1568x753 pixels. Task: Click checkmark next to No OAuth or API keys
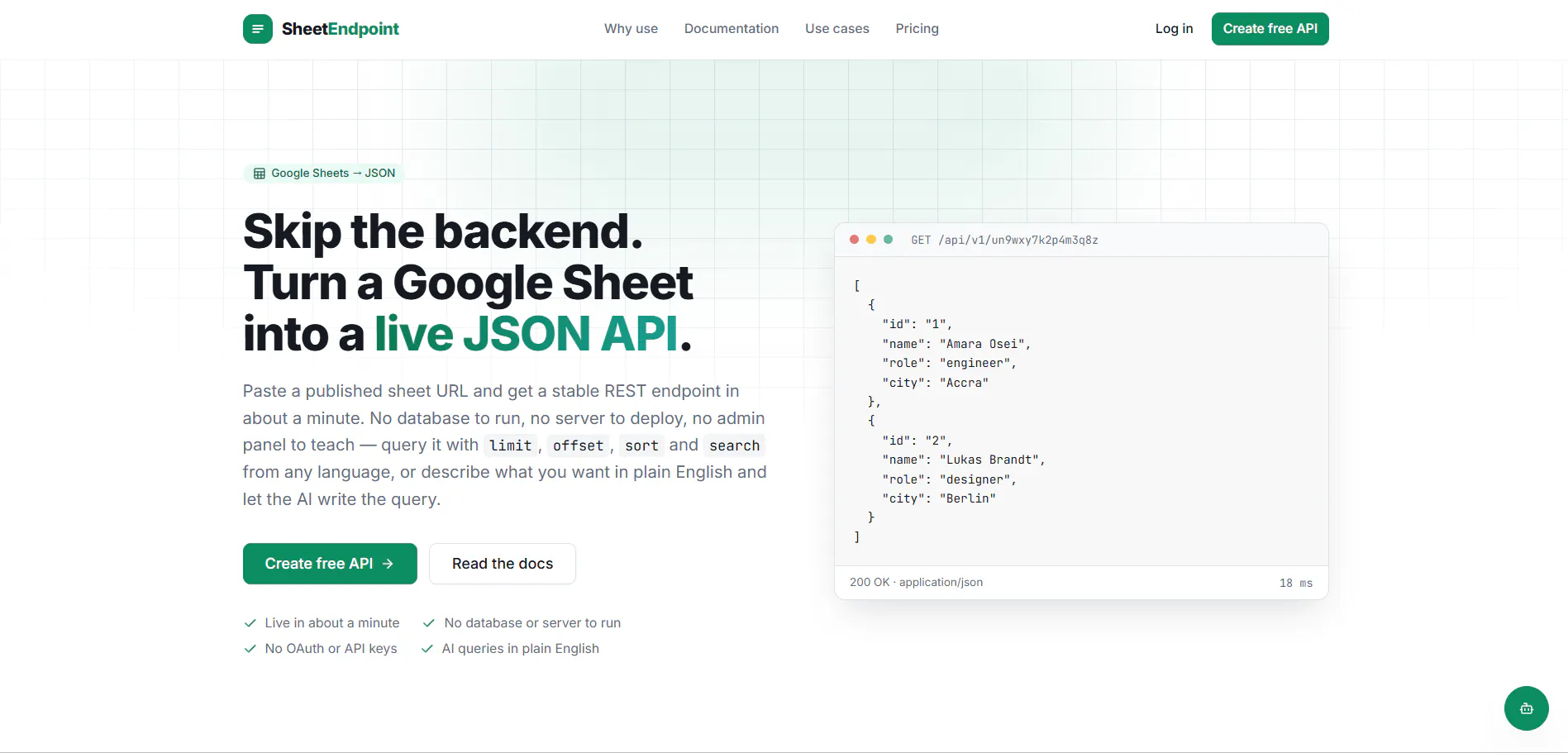[x=250, y=649]
